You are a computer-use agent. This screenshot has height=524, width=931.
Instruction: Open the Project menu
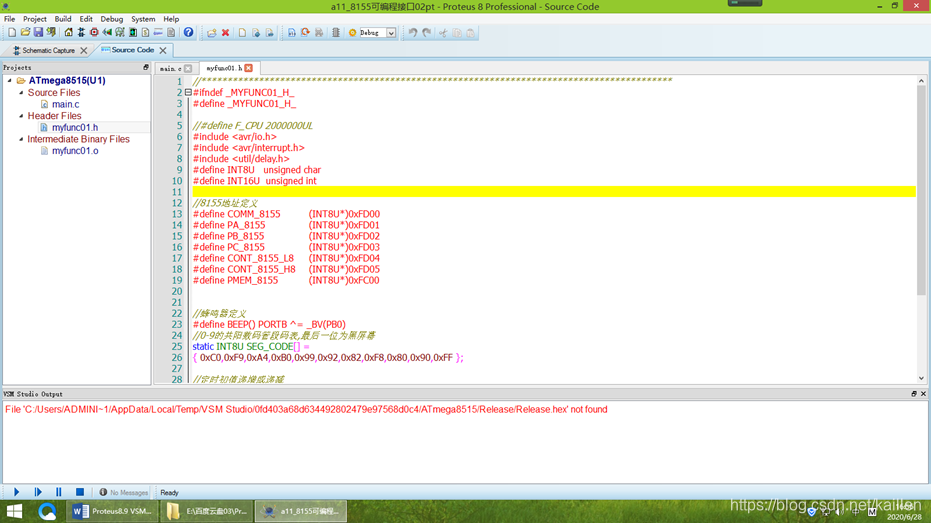coord(34,19)
